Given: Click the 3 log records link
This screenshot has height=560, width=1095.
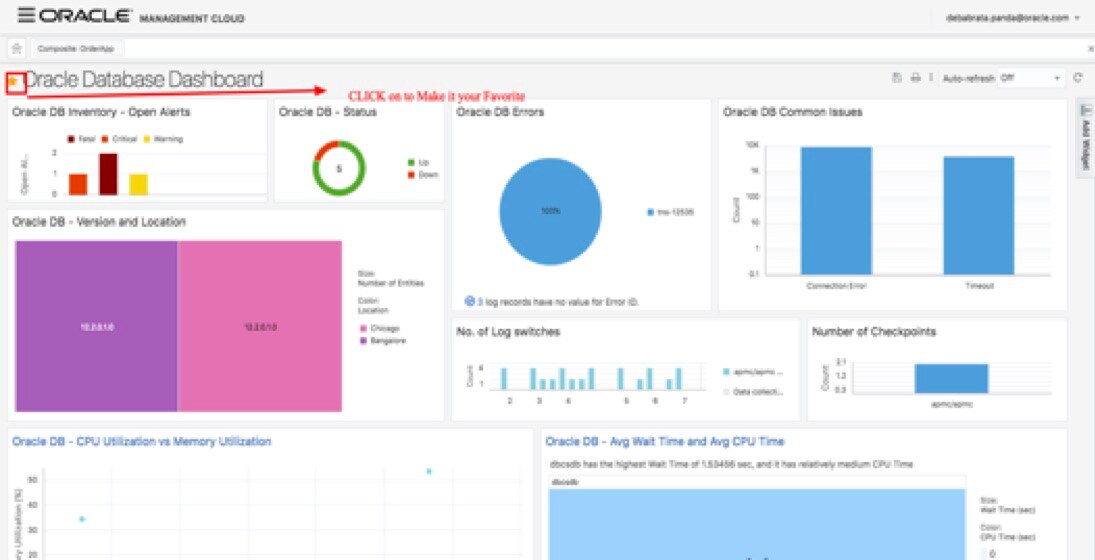Looking at the screenshot, I should [558, 302].
